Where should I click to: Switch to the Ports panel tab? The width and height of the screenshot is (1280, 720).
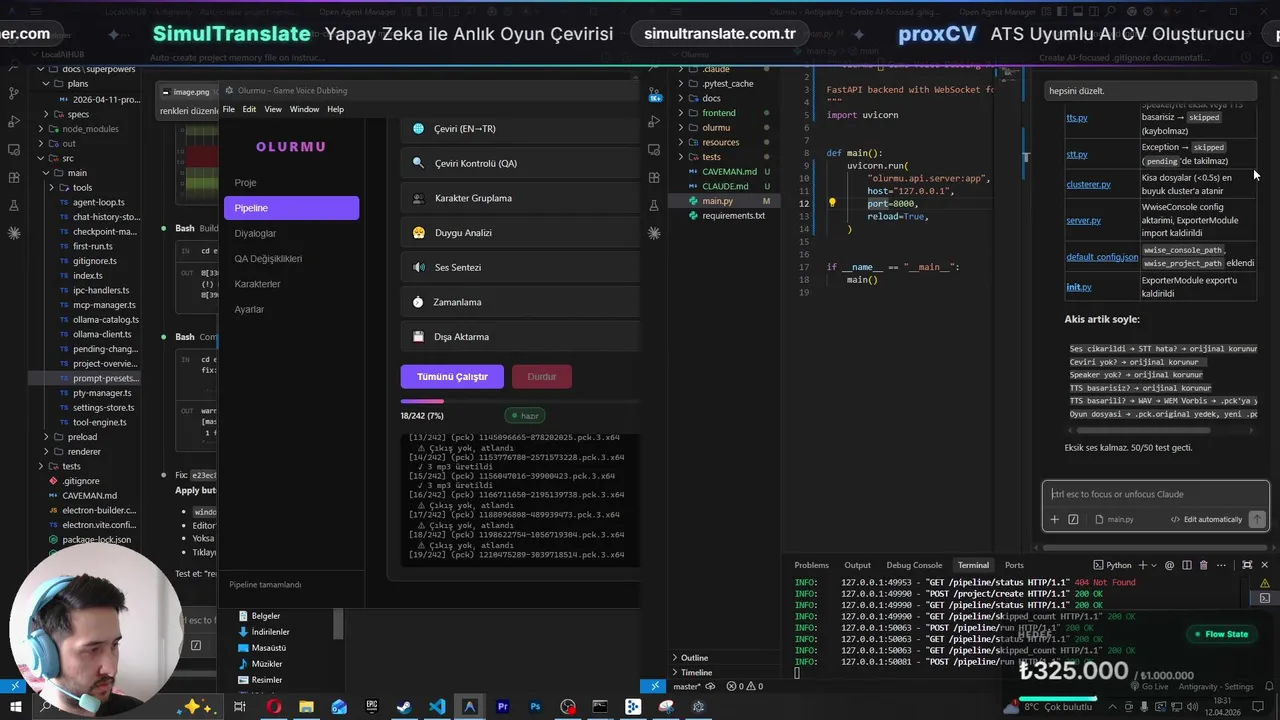1014,565
